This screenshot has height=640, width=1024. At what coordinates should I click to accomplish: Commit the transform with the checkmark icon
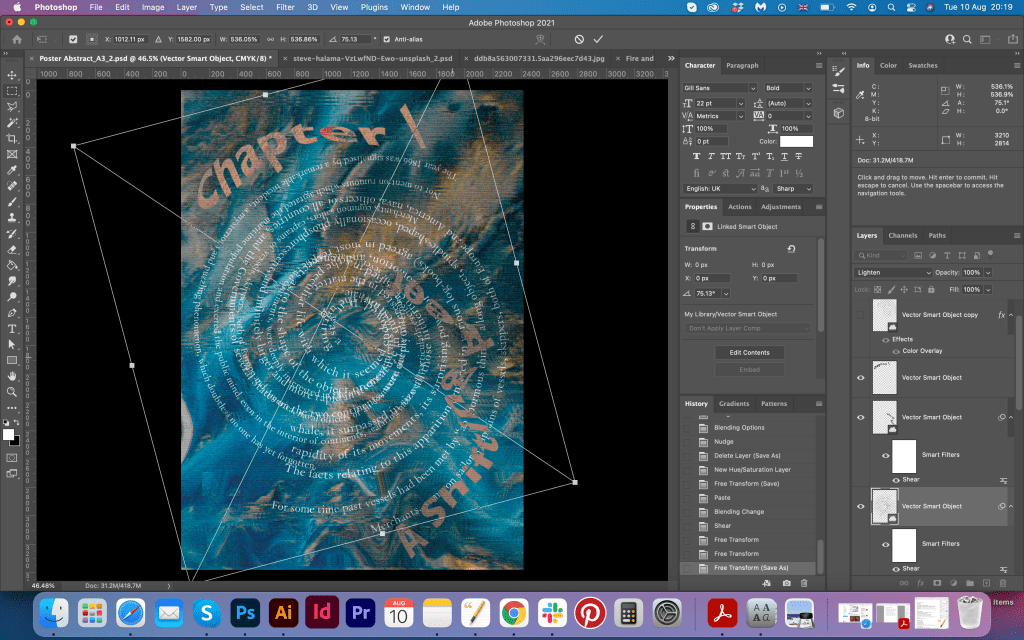click(x=598, y=39)
